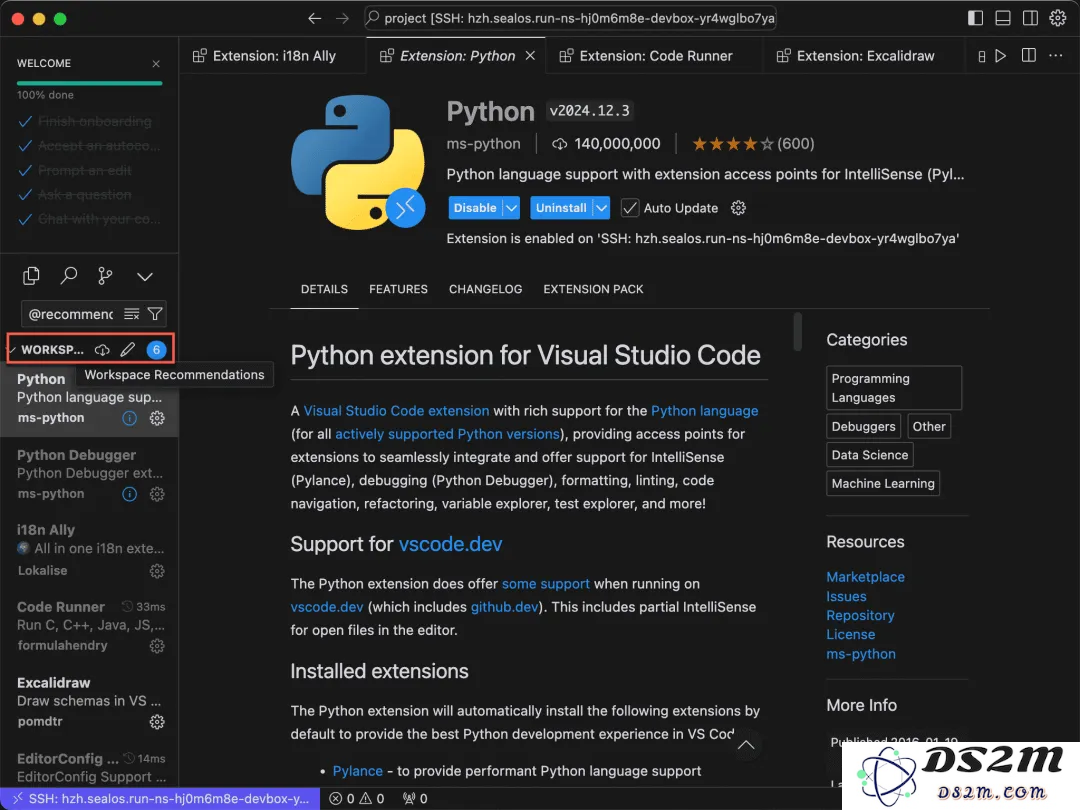Edit workspace recommendations with pencil icon
Viewport: 1080px width, 810px height.
pyautogui.click(x=127, y=349)
